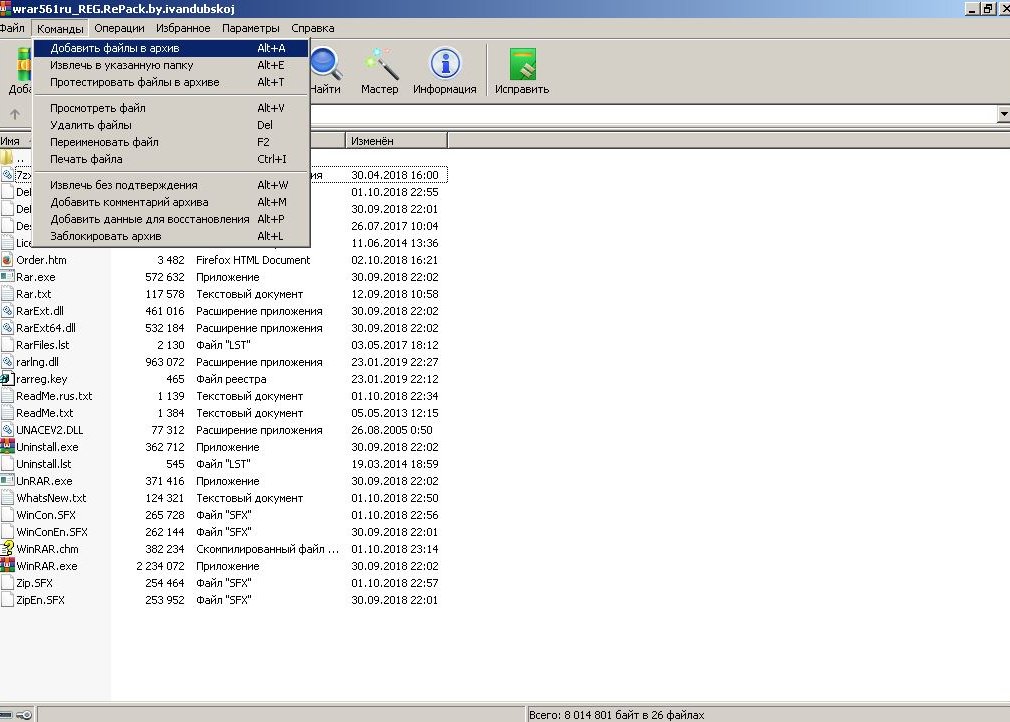1010x722 pixels.
Task: Click the date 11.06.2014 13:36
Action: (x=395, y=243)
